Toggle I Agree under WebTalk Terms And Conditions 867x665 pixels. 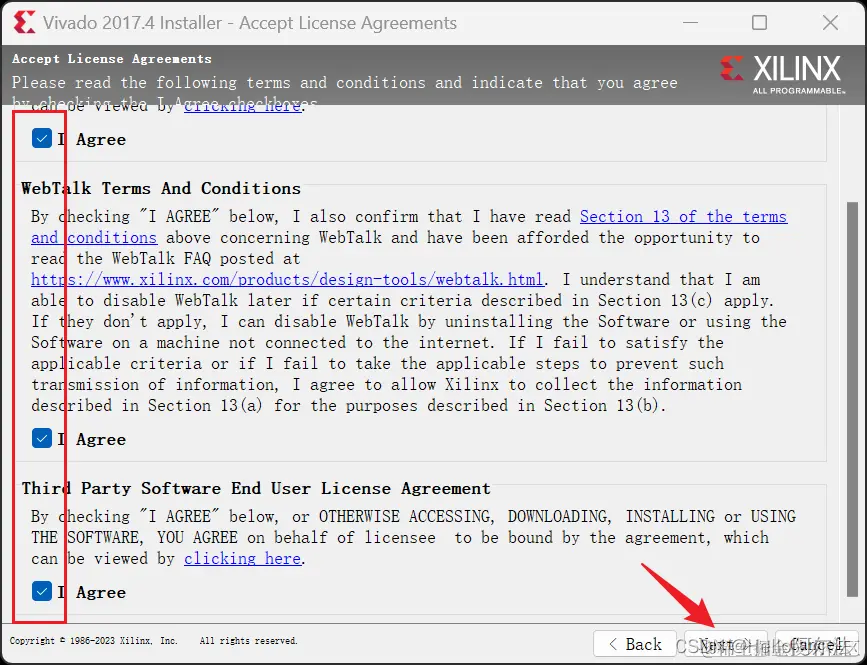[42, 439]
